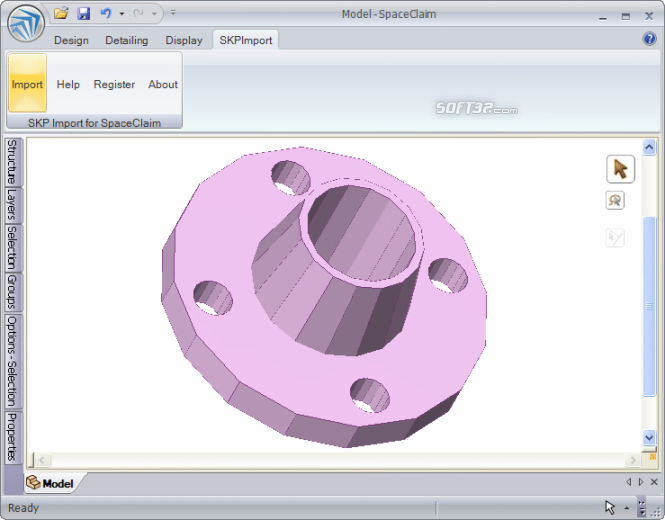Go to previous document tab arrow
Viewport: 665px width, 520px height.
click(629, 482)
